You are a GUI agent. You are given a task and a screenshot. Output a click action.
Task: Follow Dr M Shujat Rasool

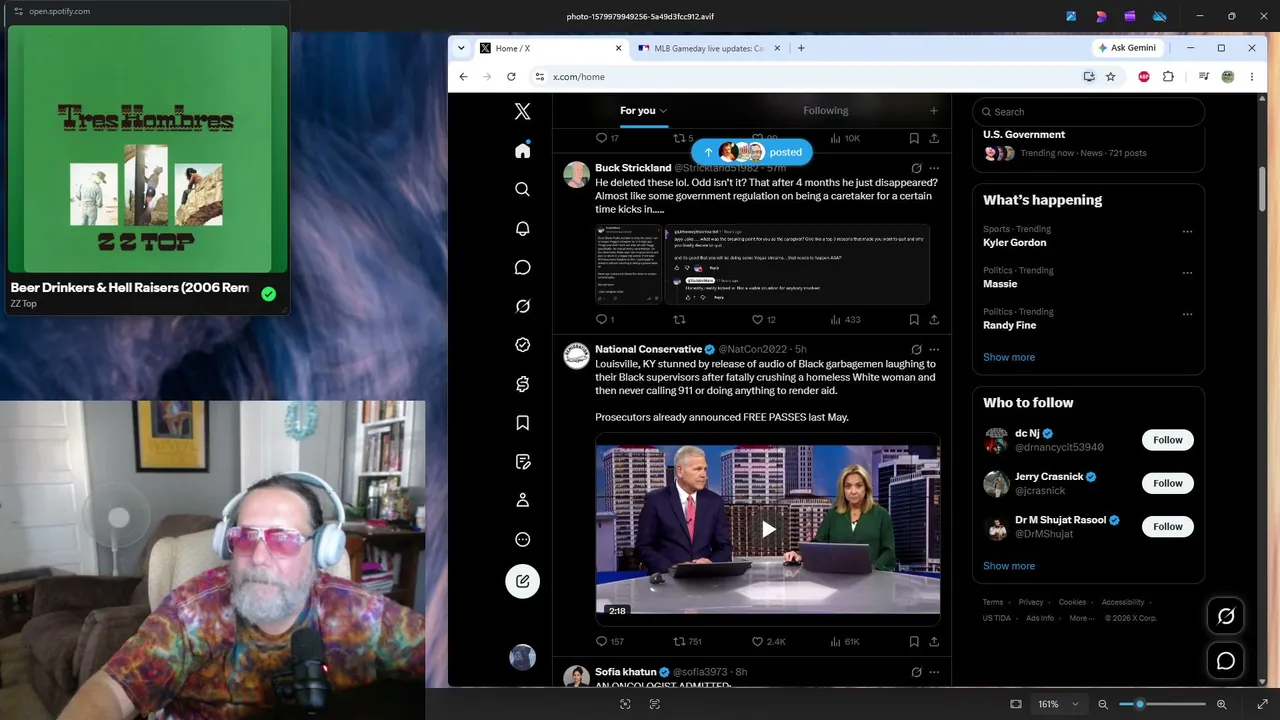click(1168, 526)
